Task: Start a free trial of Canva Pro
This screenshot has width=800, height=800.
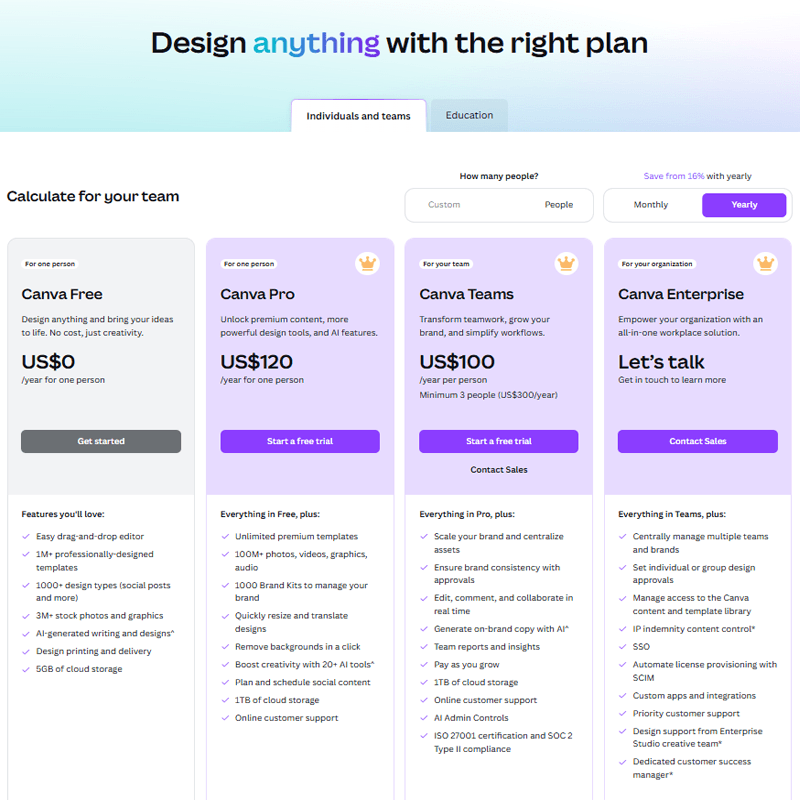Action: pos(300,441)
